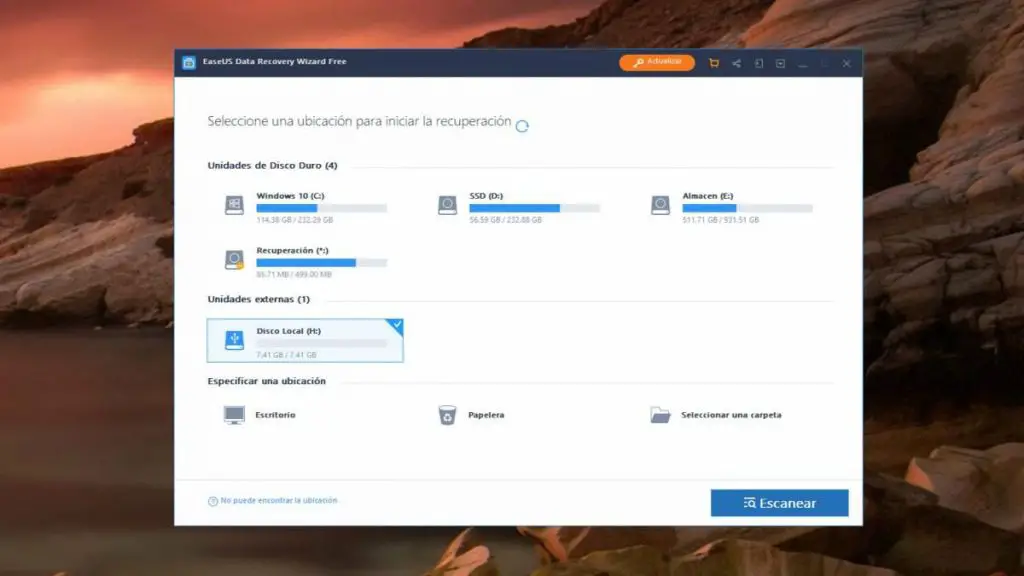Close the EaseUS window
The height and width of the screenshot is (576, 1024).
[846, 63]
